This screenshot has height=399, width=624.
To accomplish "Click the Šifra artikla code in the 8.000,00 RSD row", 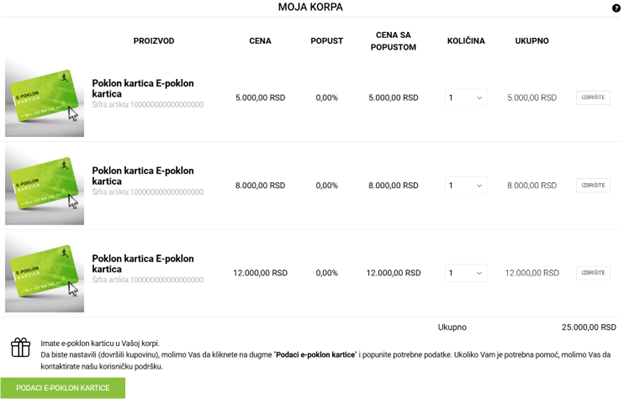I will tap(148, 192).
